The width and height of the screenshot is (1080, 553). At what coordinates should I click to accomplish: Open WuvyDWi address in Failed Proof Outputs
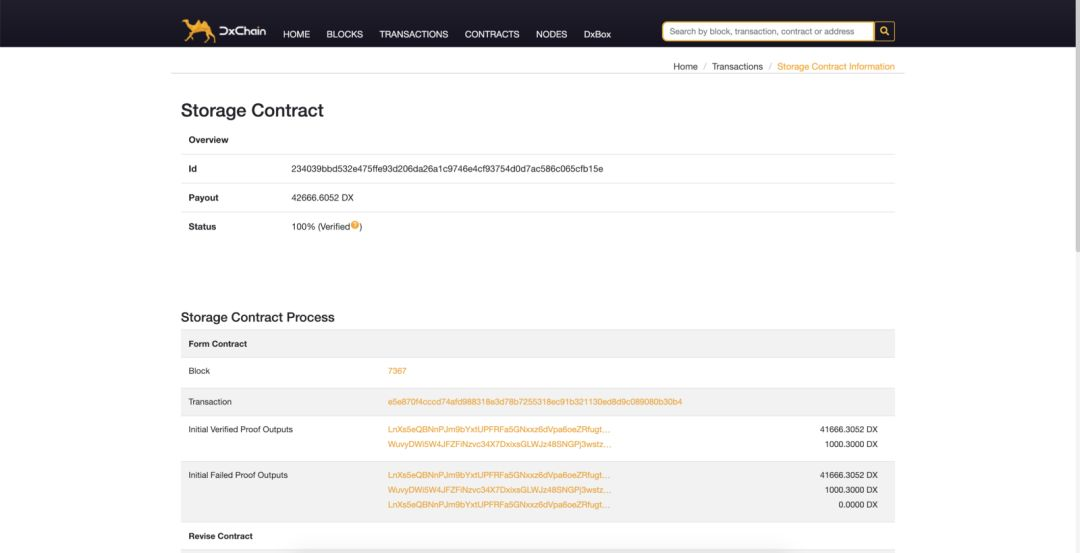499,490
